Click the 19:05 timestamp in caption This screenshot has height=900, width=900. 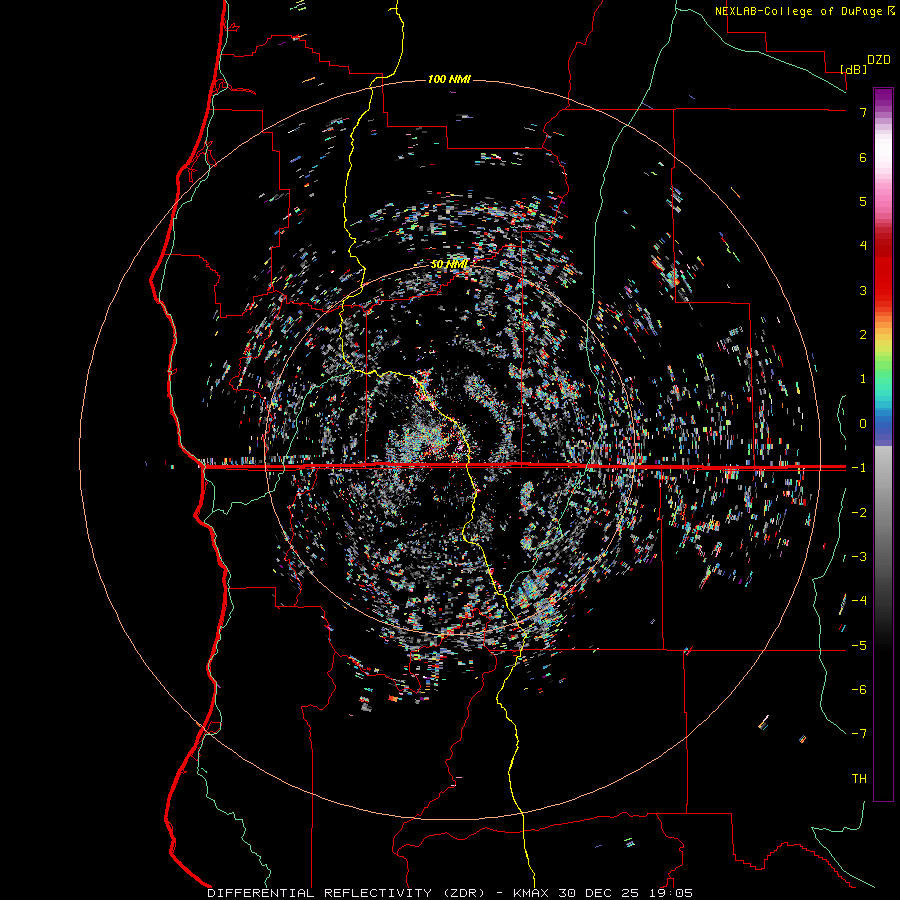673,893
